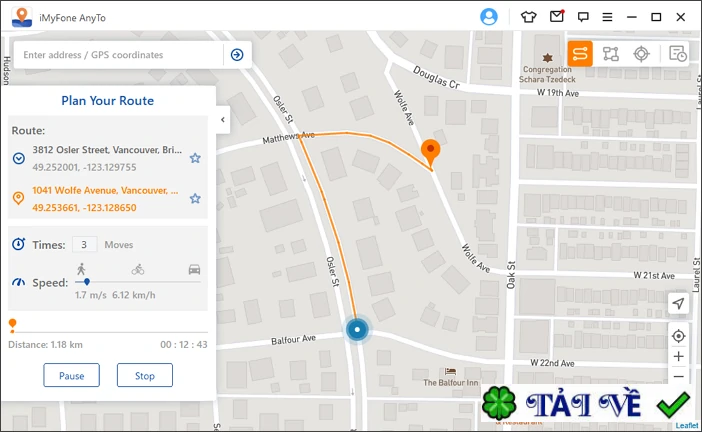Click the W 21st Ave street label
This screenshot has height=432, width=702.
(x=654, y=276)
